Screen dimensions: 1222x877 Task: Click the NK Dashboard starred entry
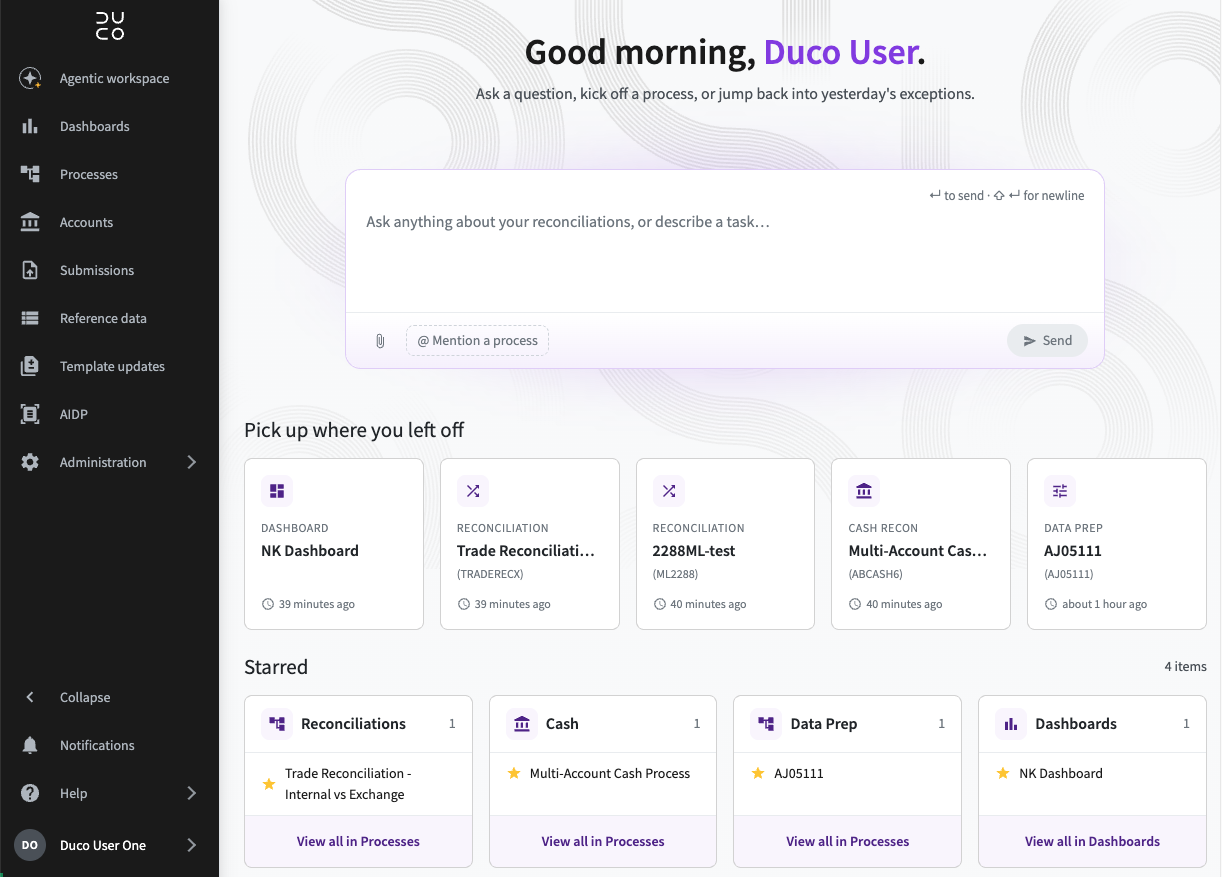click(x=1061, y=773)
